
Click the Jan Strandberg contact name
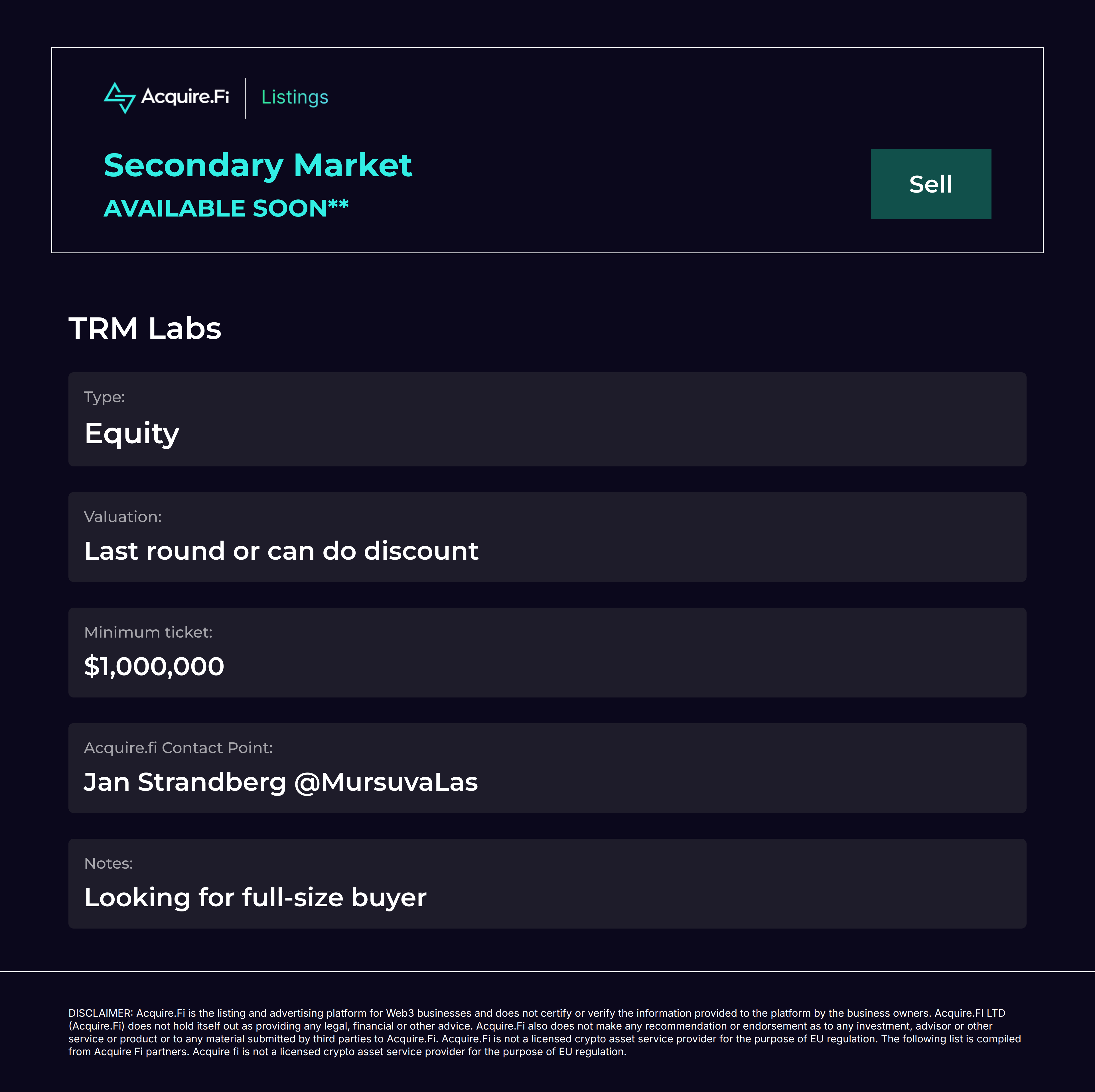pos(185,782)
